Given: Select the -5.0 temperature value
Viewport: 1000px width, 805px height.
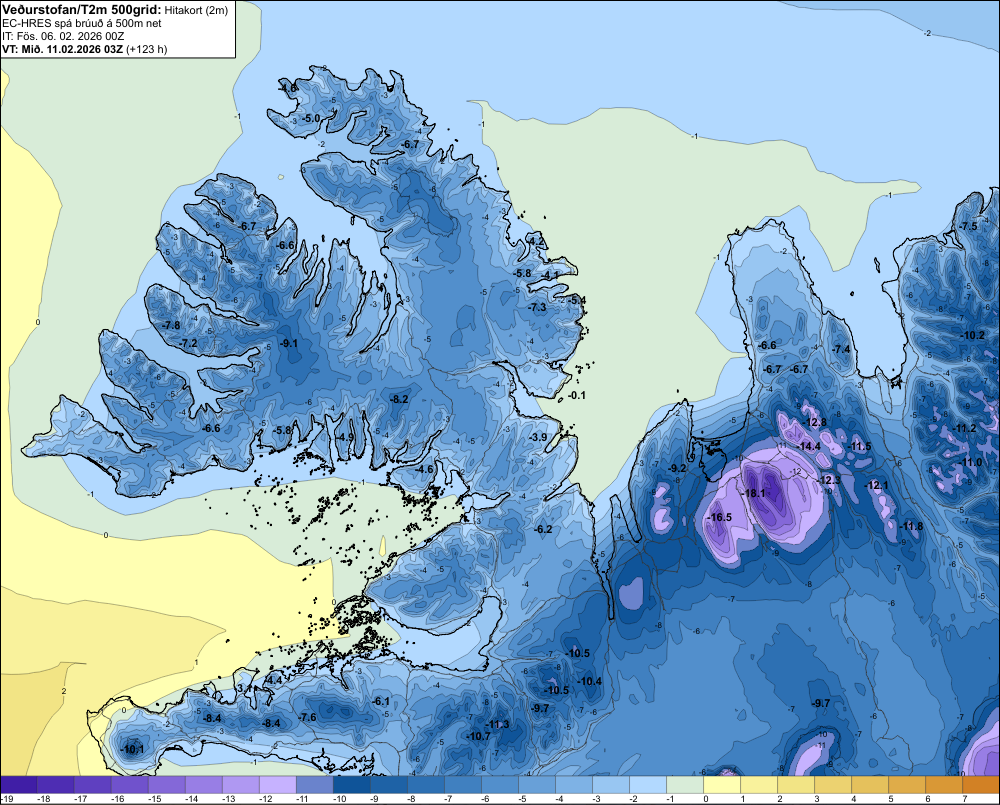Looking at the screenshot, I should (311, 119).
